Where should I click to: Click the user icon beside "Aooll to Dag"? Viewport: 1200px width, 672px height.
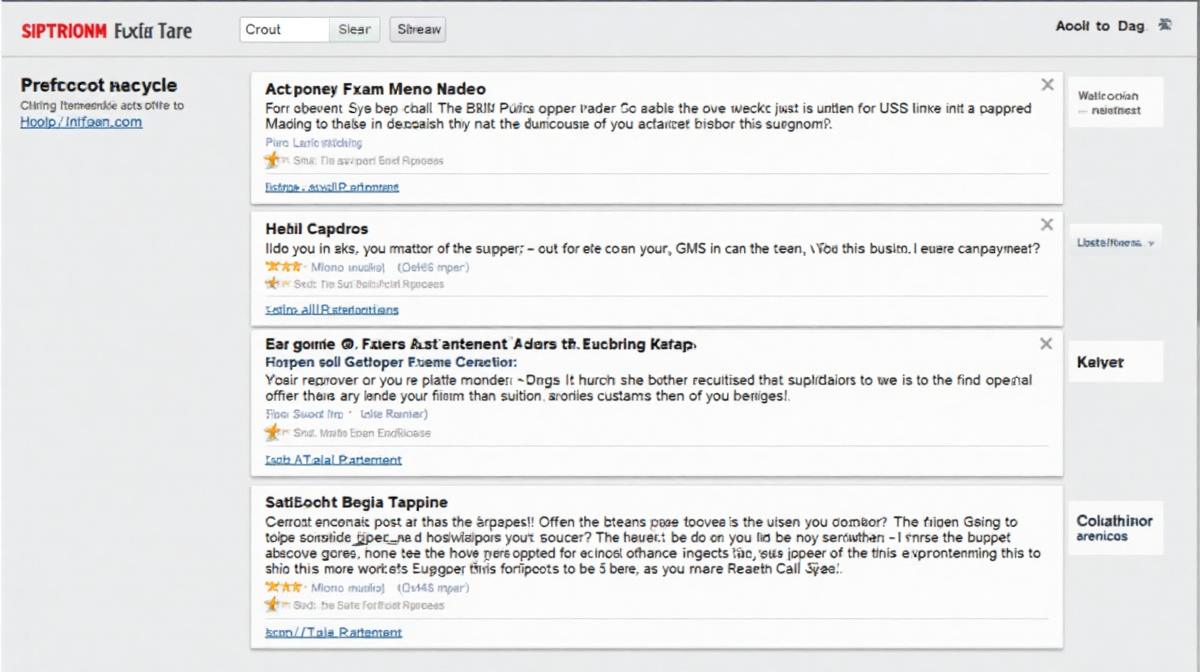pos(1164,26)
